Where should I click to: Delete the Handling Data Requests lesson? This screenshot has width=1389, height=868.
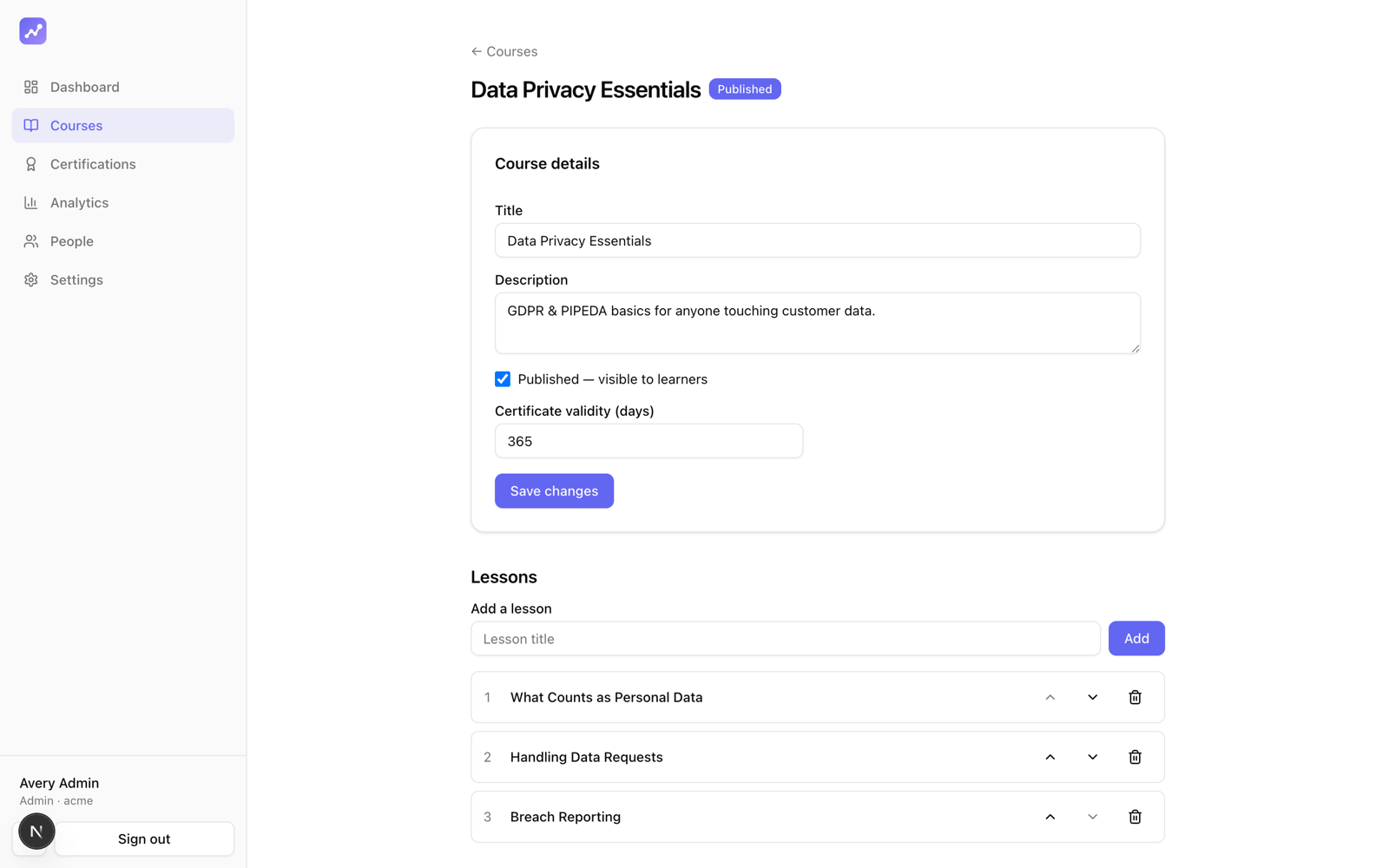pyautogui.click(x=1135, y=757)
